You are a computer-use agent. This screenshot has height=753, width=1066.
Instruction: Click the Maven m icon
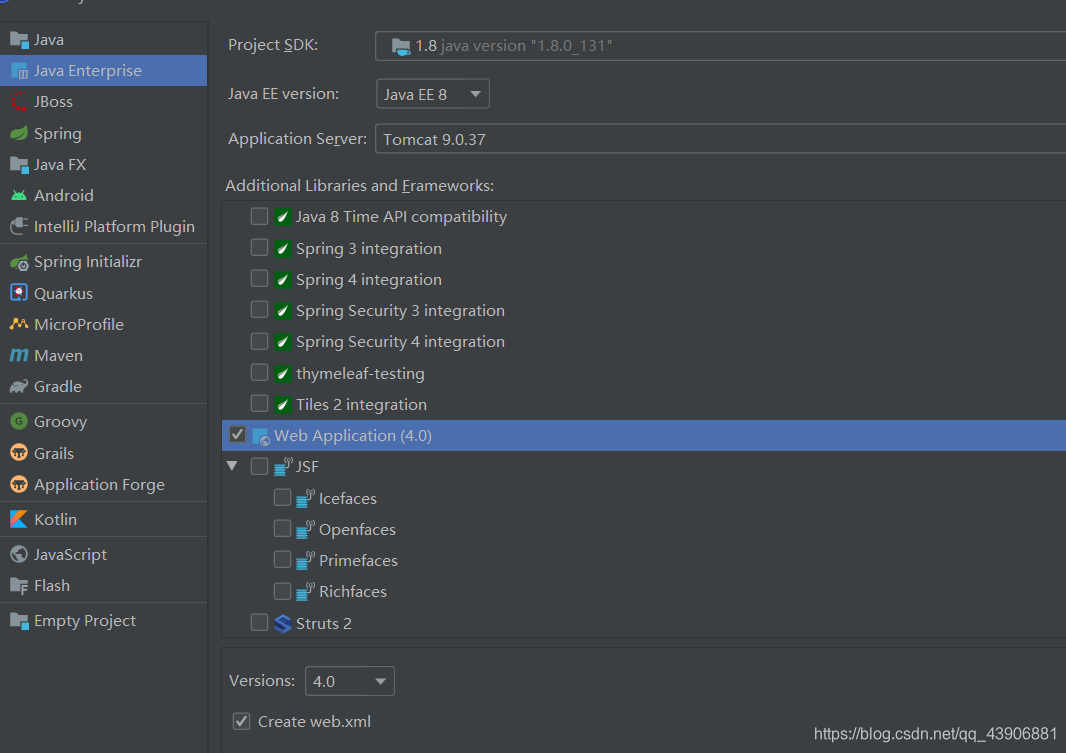coord(19,355)
